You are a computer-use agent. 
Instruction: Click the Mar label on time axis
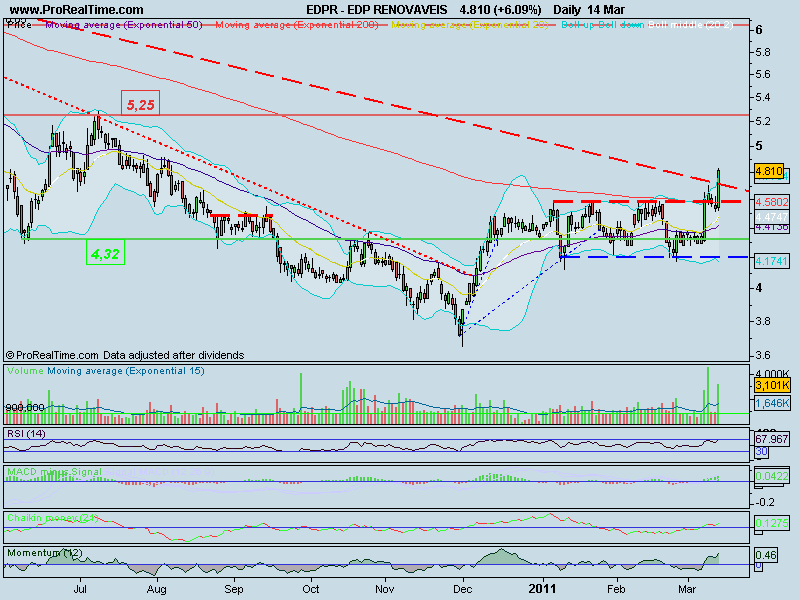click(687, 589)
